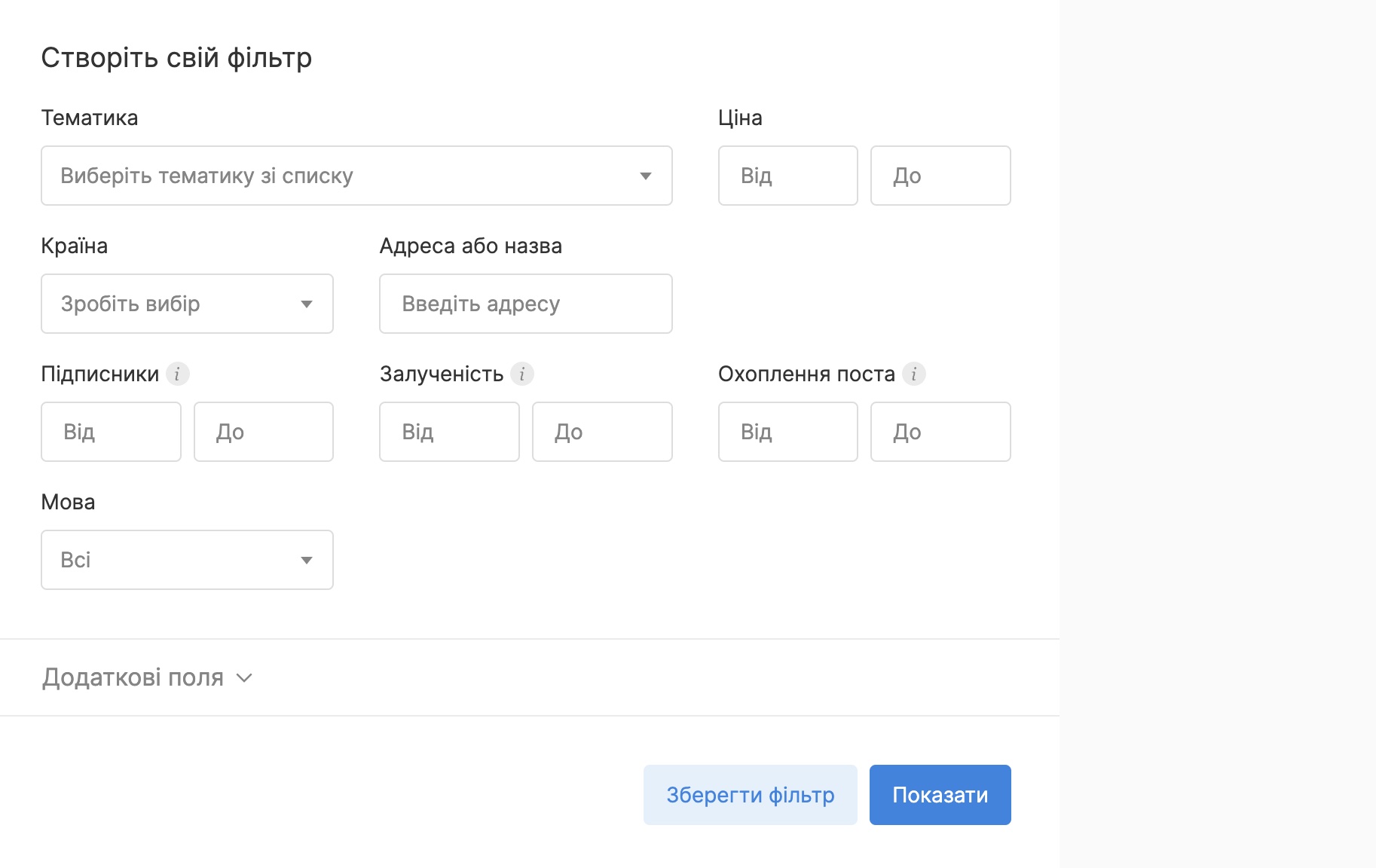Click the Підписники Від input
Image resolution: width=1376 pixels, height=868 pixels.
[x=111, y=432]
